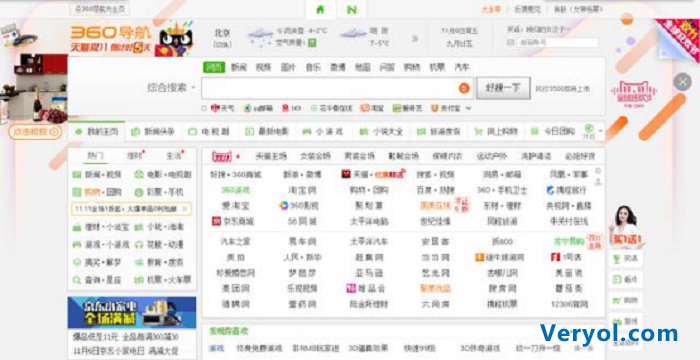Image resolution: width=700 pixels, height=360 pixels.
Task: Expand the 综合搜索 engine dropdown
Action: pos(193,88)
